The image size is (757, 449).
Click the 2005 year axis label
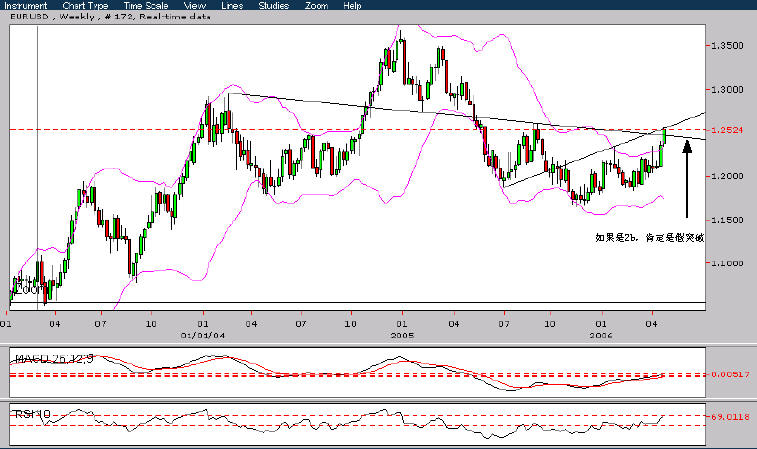(402, 335)
